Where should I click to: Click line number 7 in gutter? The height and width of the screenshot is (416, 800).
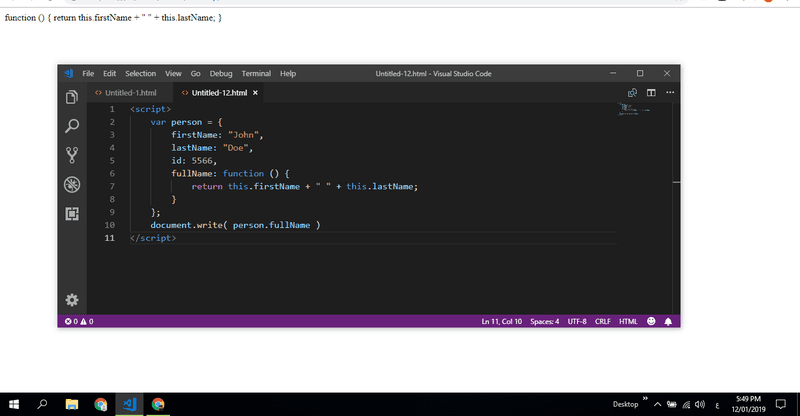click(x=112, y=186)
